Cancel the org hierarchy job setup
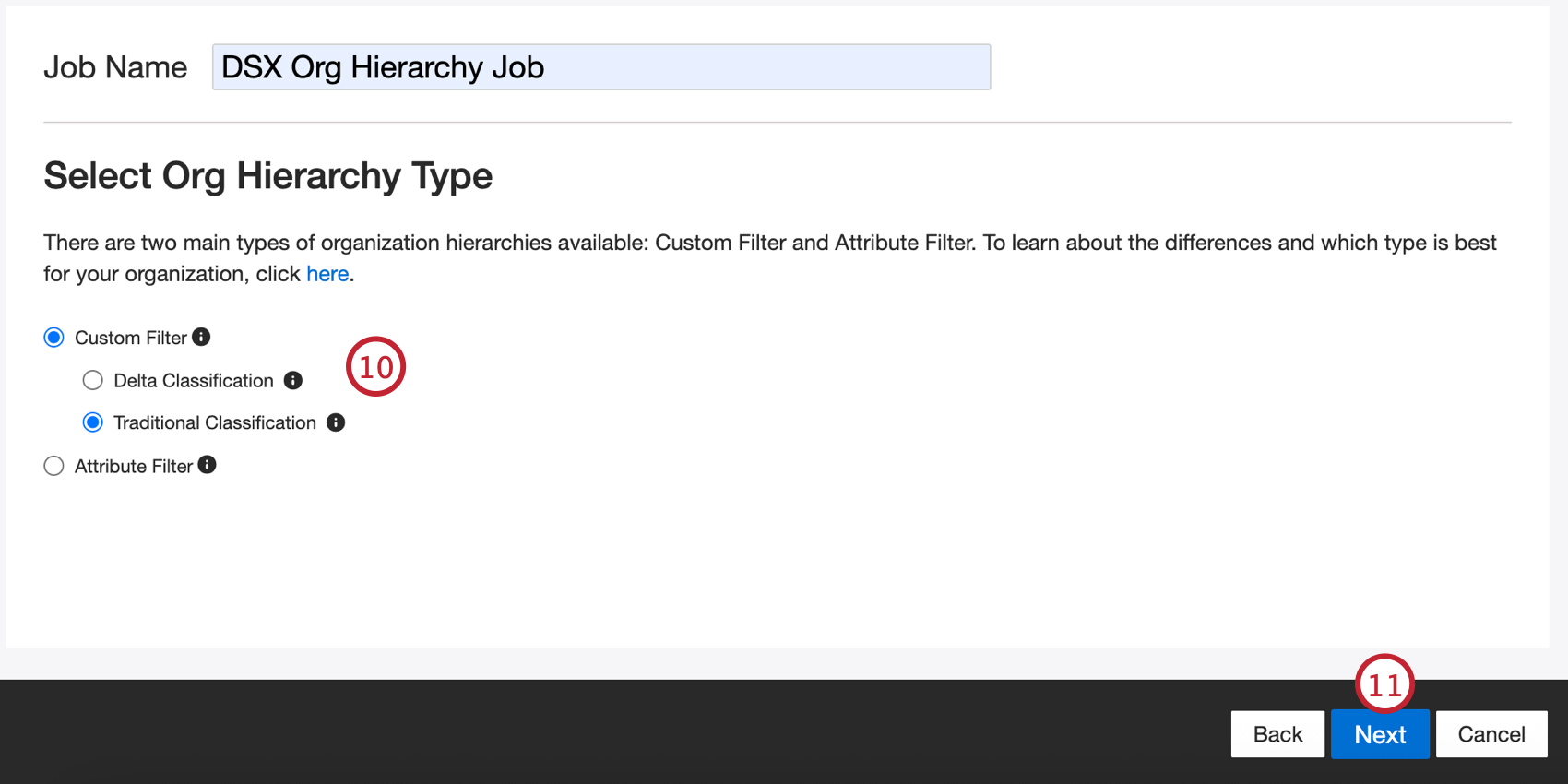The height and width of the screenshot is (784, 1568). coord(1491,734)
